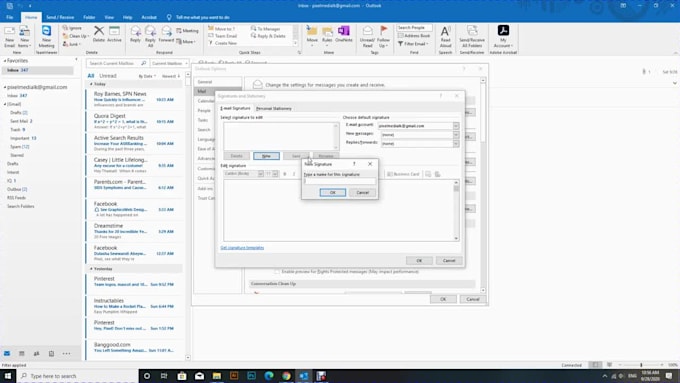Show only Unread messages filter
This screenshot has width=680, height=383.
coord(108,76)
